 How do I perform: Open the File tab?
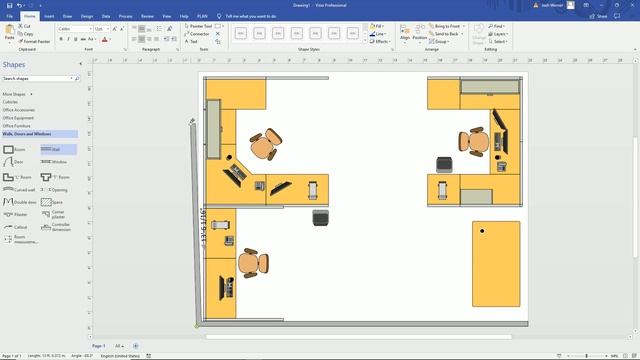(10, 16)
